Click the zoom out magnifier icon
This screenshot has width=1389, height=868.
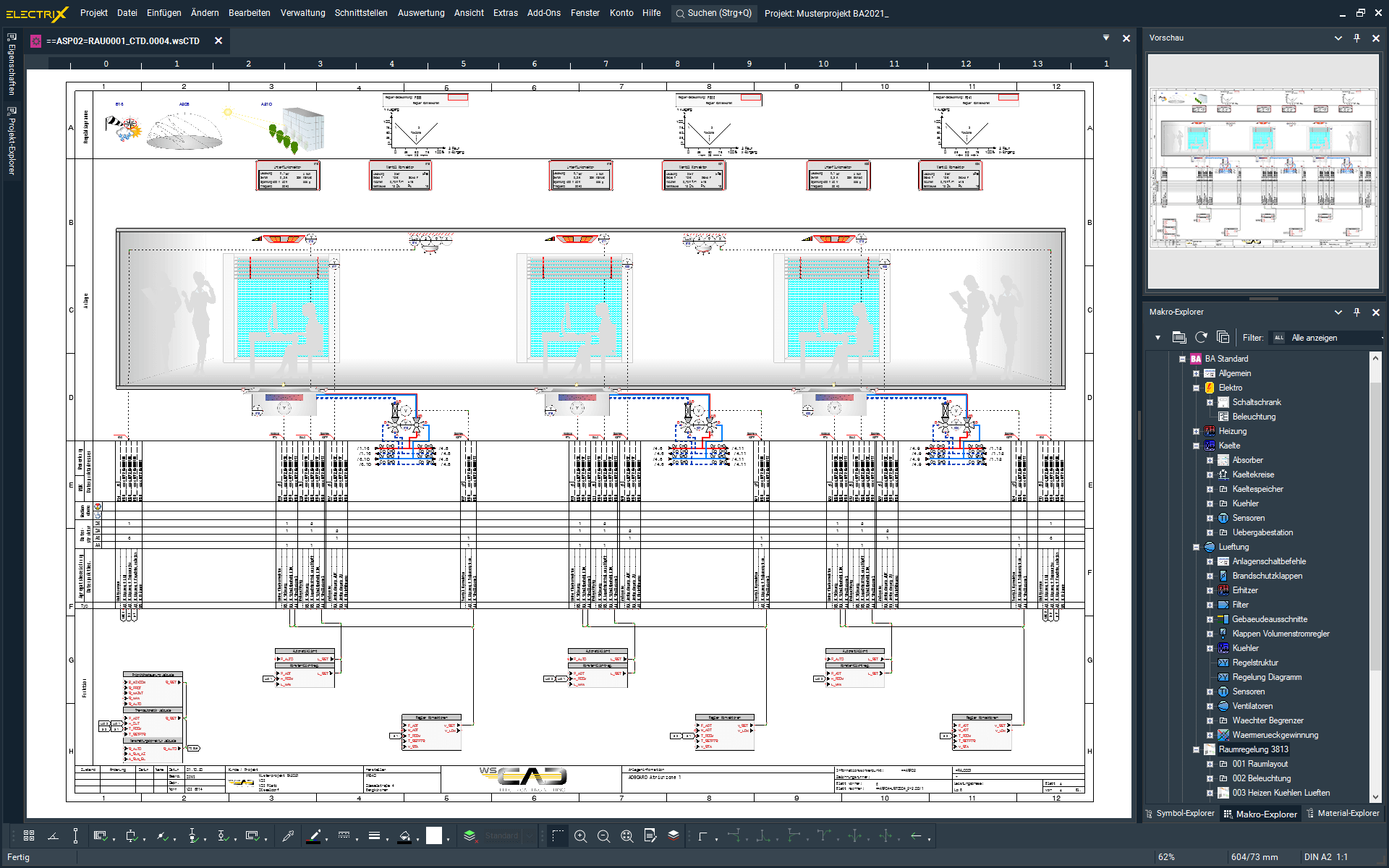coord(603,836)
